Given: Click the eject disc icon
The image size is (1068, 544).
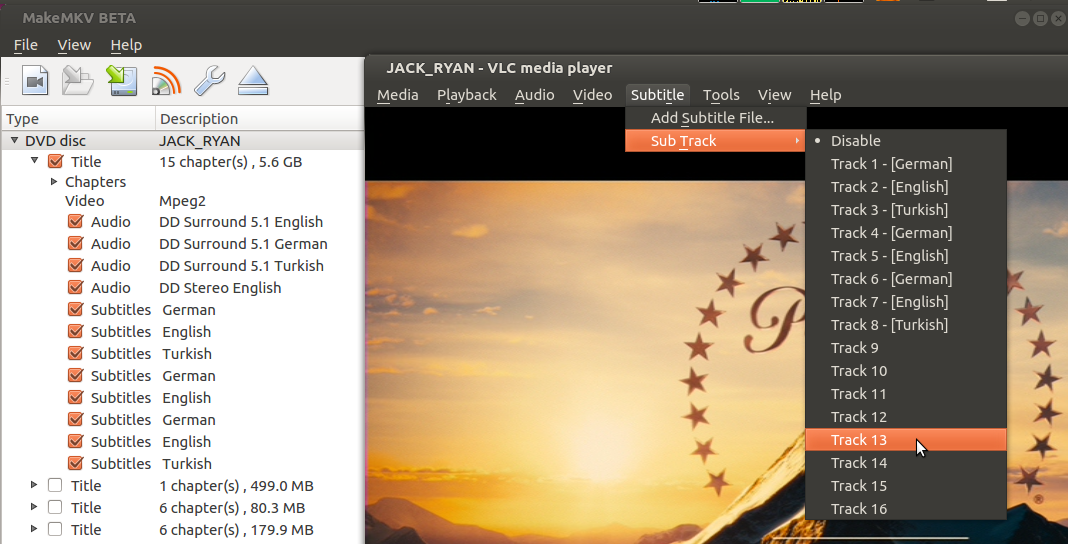Looking at the screenshot, I should (x=253, y=80).
